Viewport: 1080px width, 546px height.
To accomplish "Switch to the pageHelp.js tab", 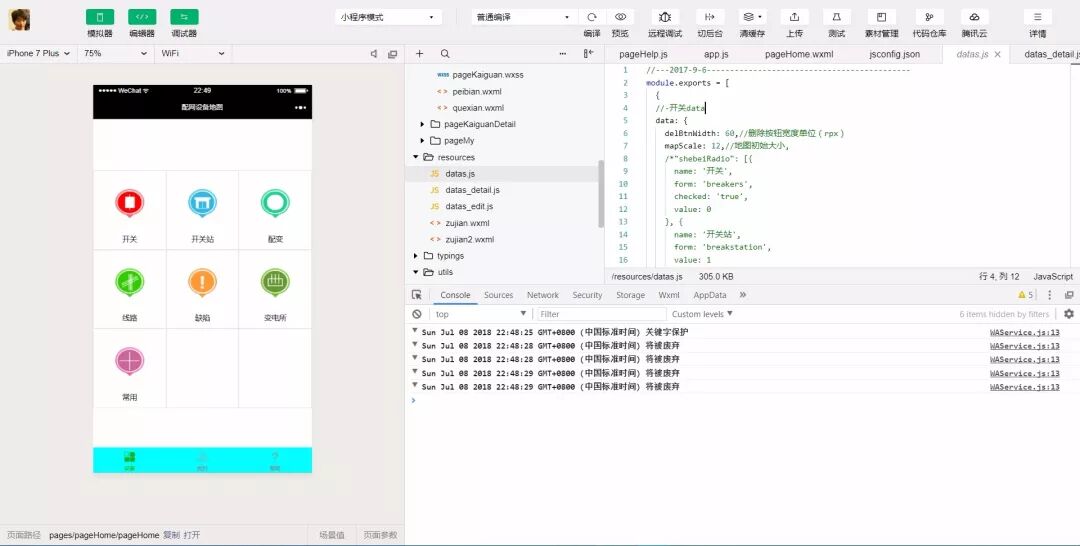I will [x=643, y=54].
